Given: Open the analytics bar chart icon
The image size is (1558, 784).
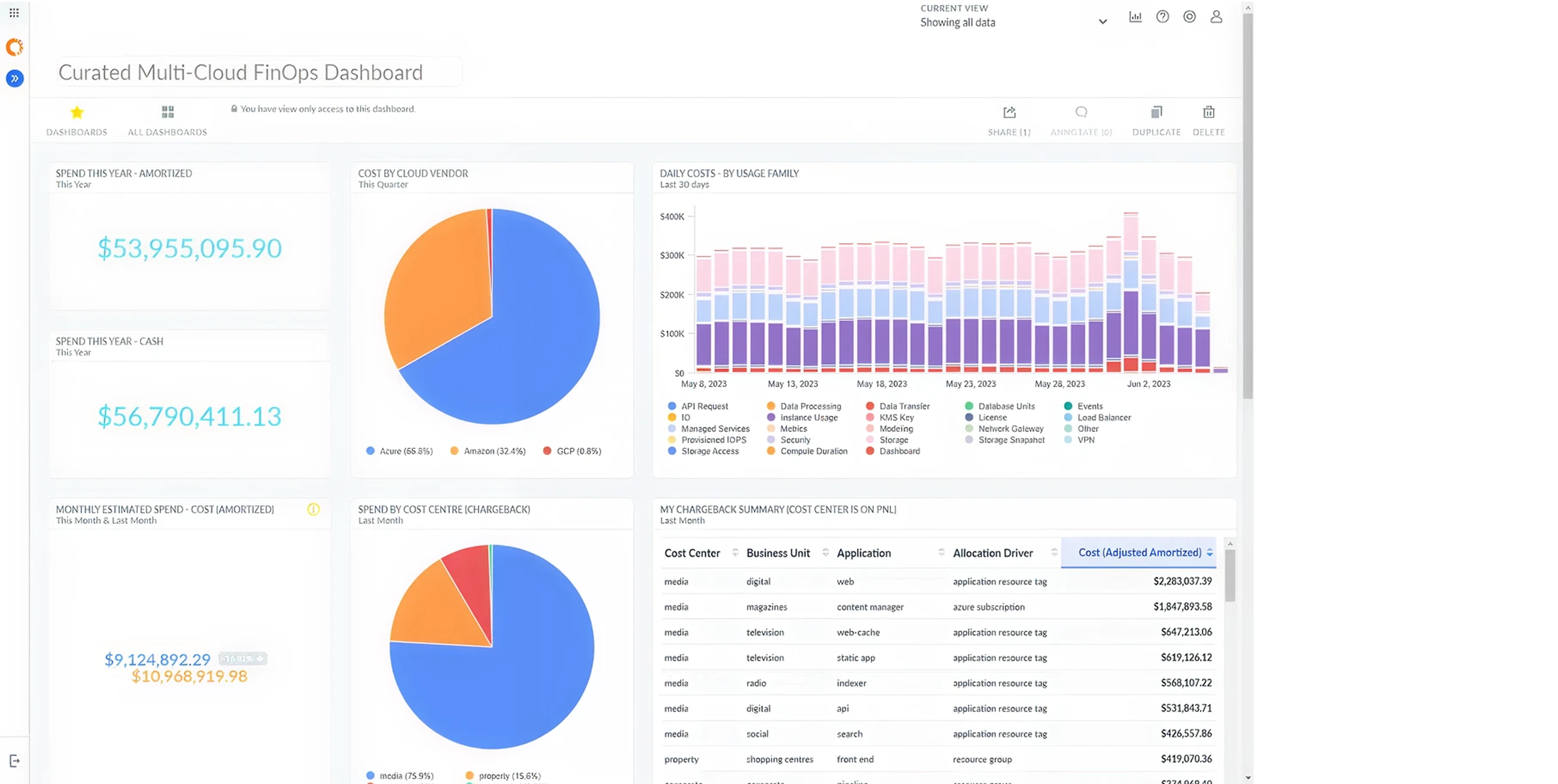Looking at the screenshot, I should 1135,16.
